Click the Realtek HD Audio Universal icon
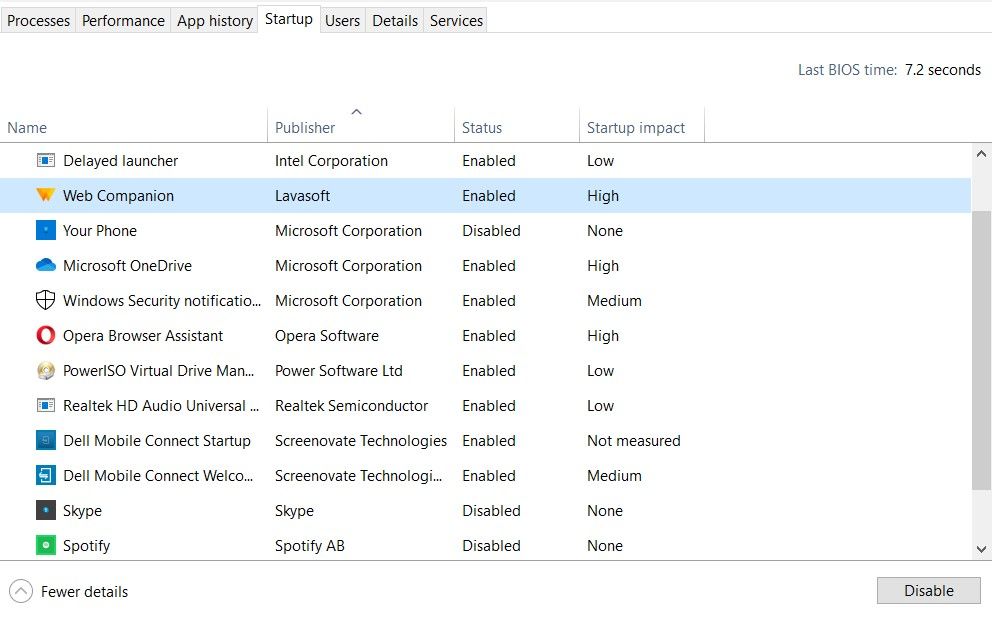 pyautogui.click(x=46, y=405)
